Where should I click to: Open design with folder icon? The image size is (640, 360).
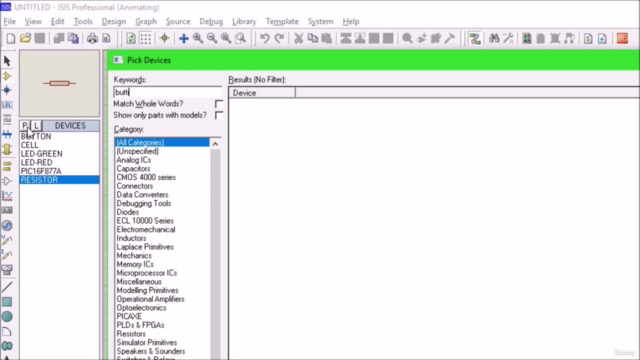pos(25,38)
